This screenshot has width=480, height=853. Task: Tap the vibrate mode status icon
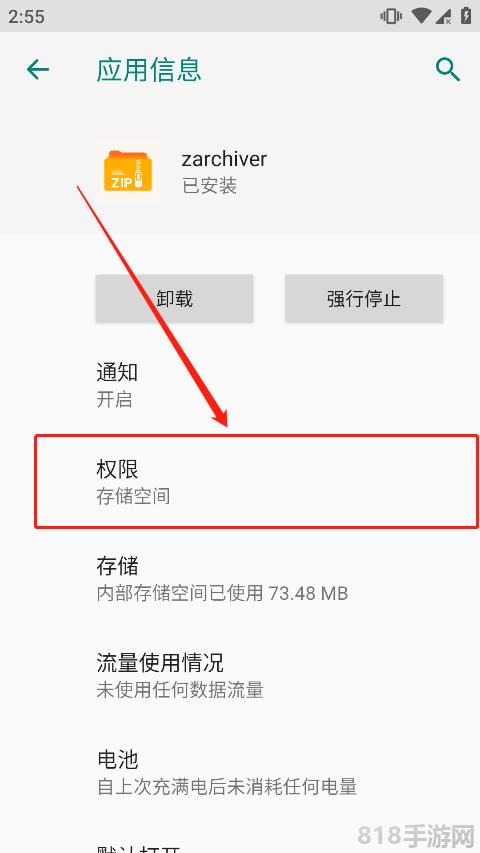(x=391, y=16)
